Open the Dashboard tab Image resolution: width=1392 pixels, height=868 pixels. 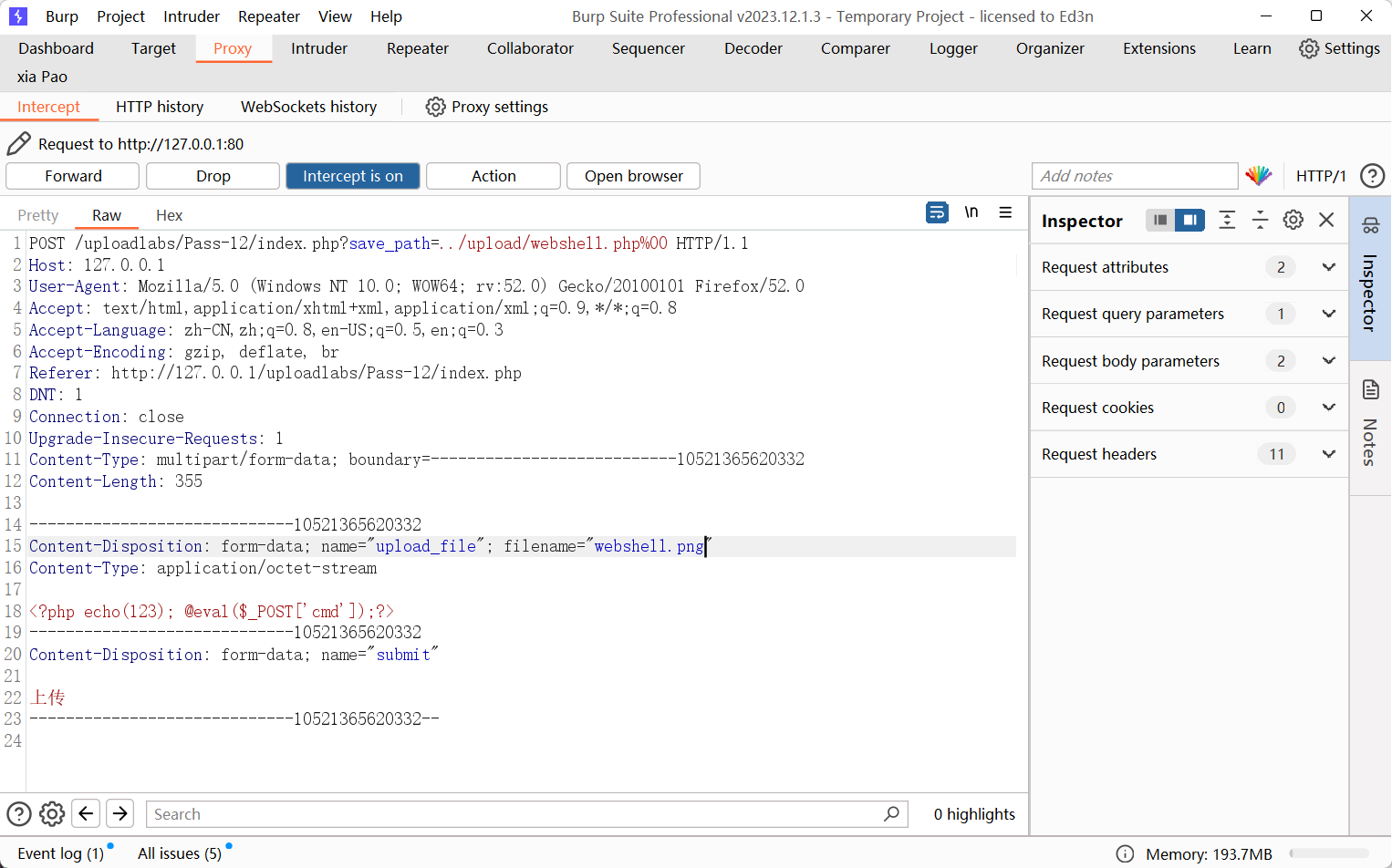pos(56,48)
